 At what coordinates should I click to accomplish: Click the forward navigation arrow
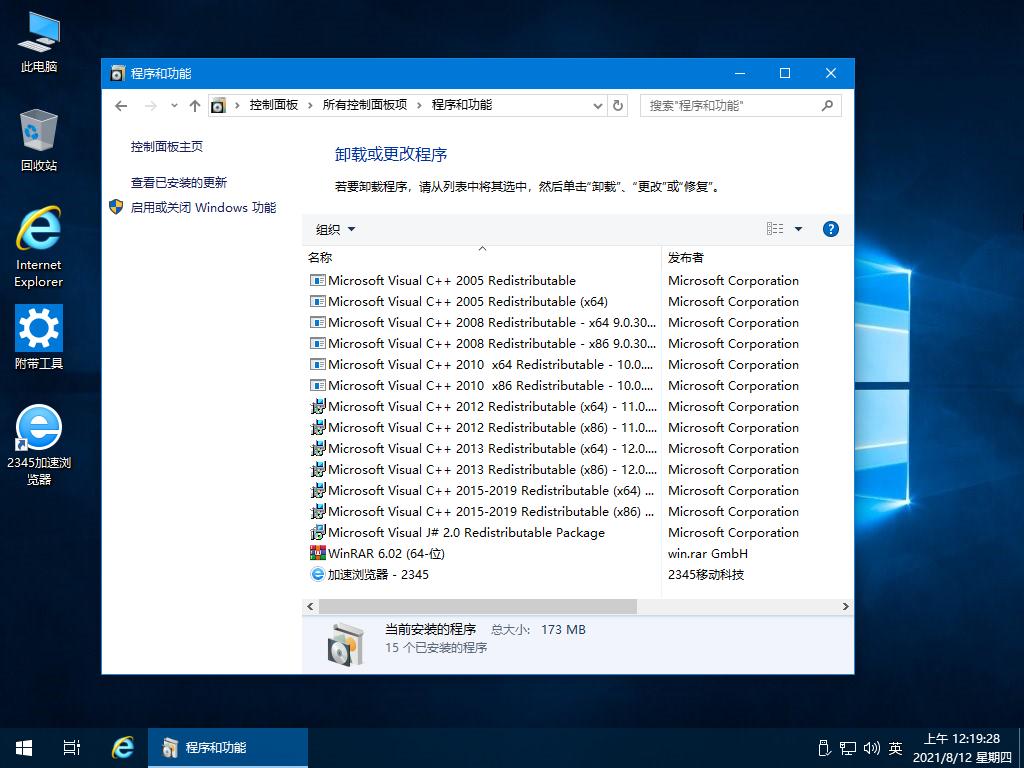(x=151, y=106)
